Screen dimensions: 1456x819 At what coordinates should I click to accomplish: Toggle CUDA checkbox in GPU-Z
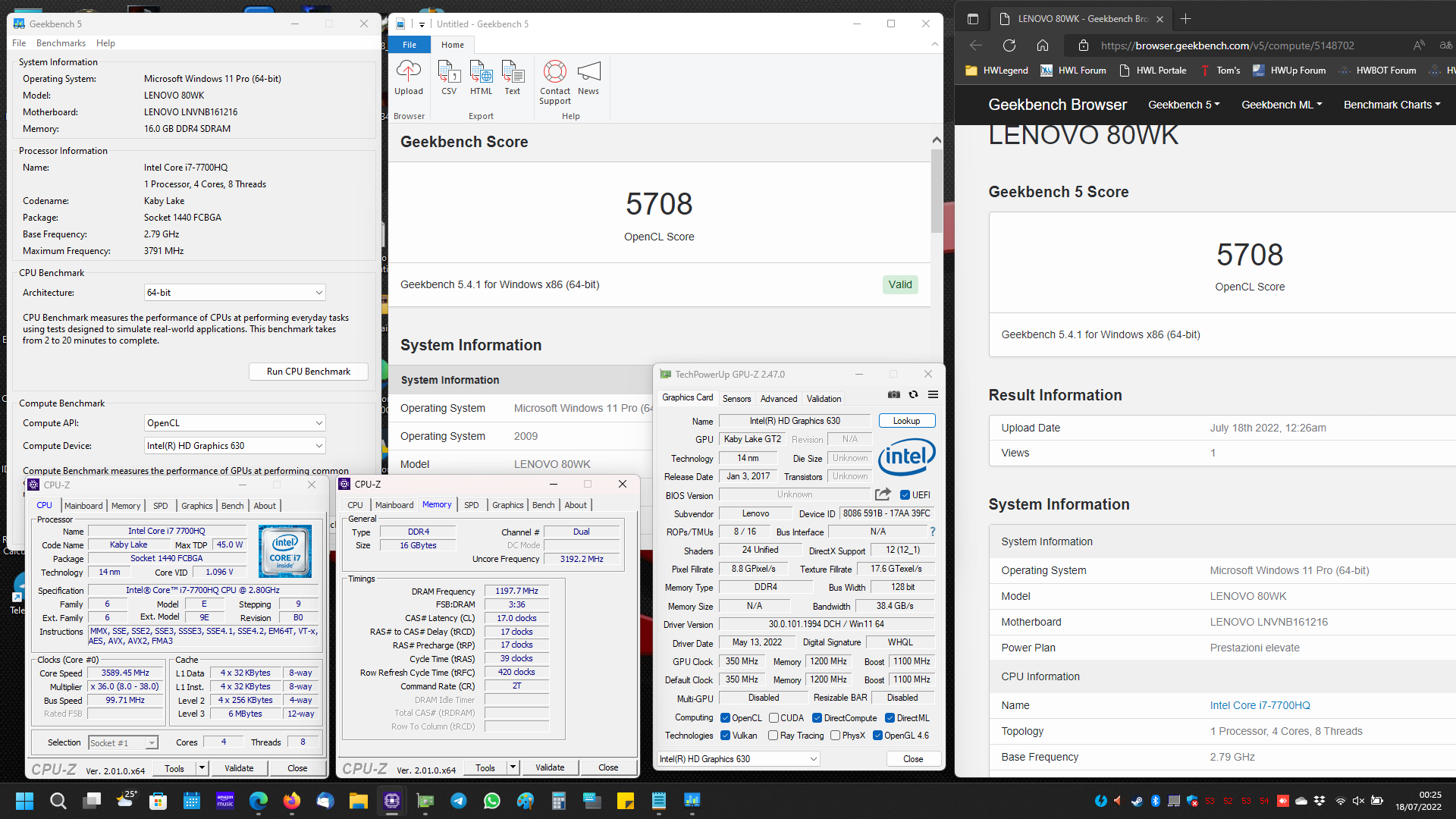pyautogui.click(x=774, y=718)
